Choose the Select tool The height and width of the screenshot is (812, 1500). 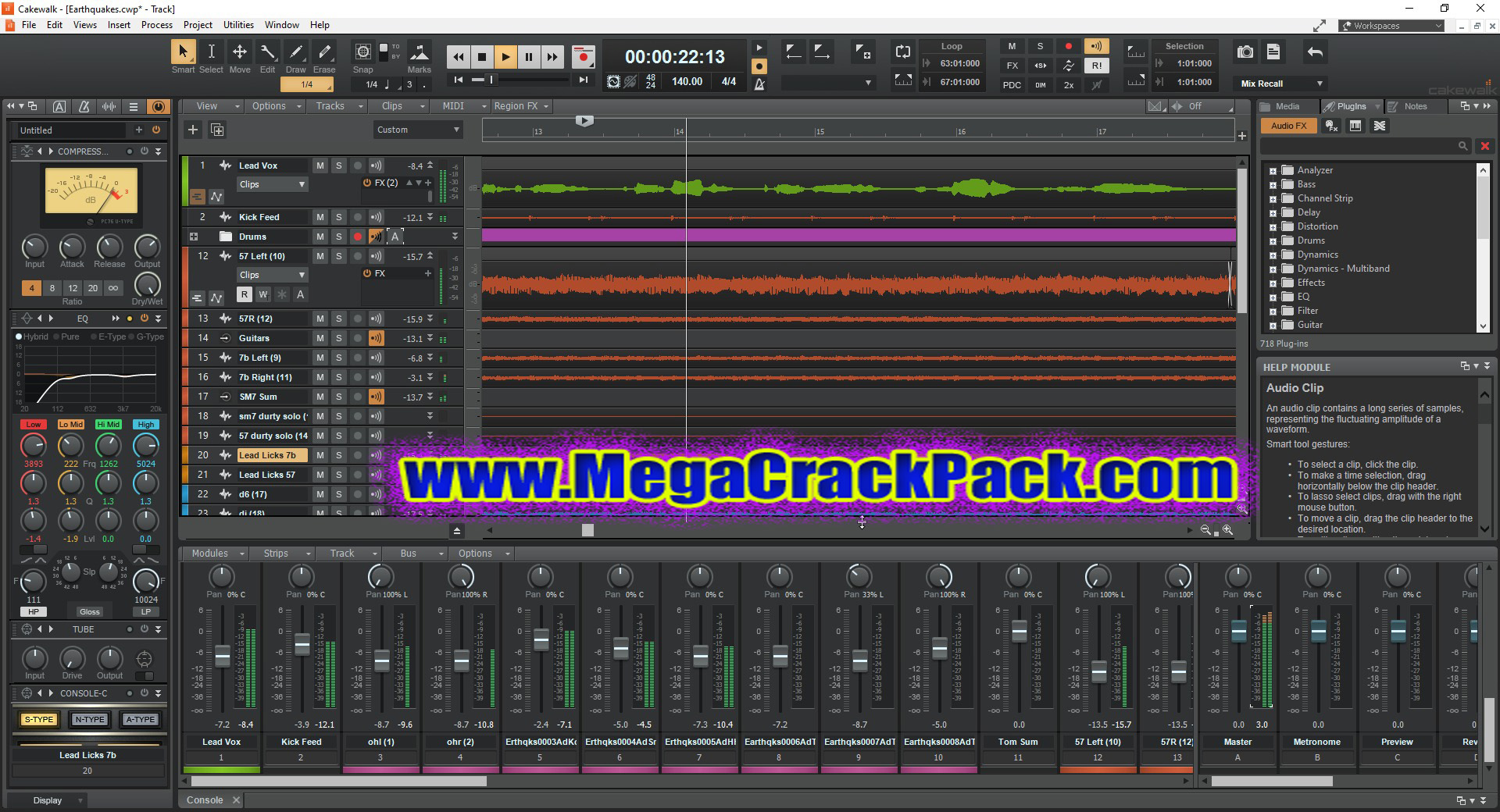(x=211, y=52)
